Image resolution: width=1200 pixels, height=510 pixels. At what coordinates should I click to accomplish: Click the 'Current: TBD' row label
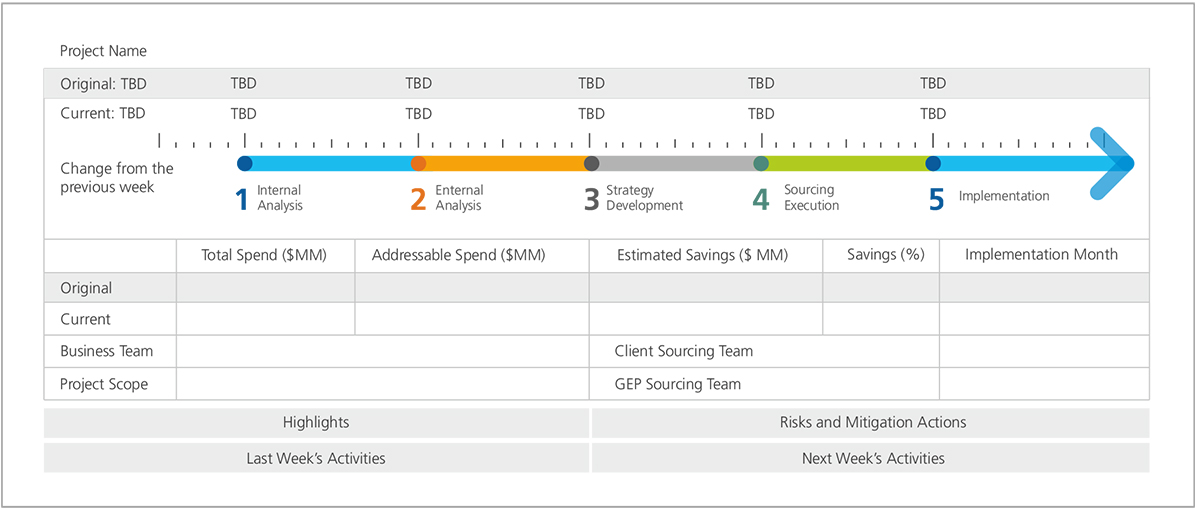tap(102, 113)
